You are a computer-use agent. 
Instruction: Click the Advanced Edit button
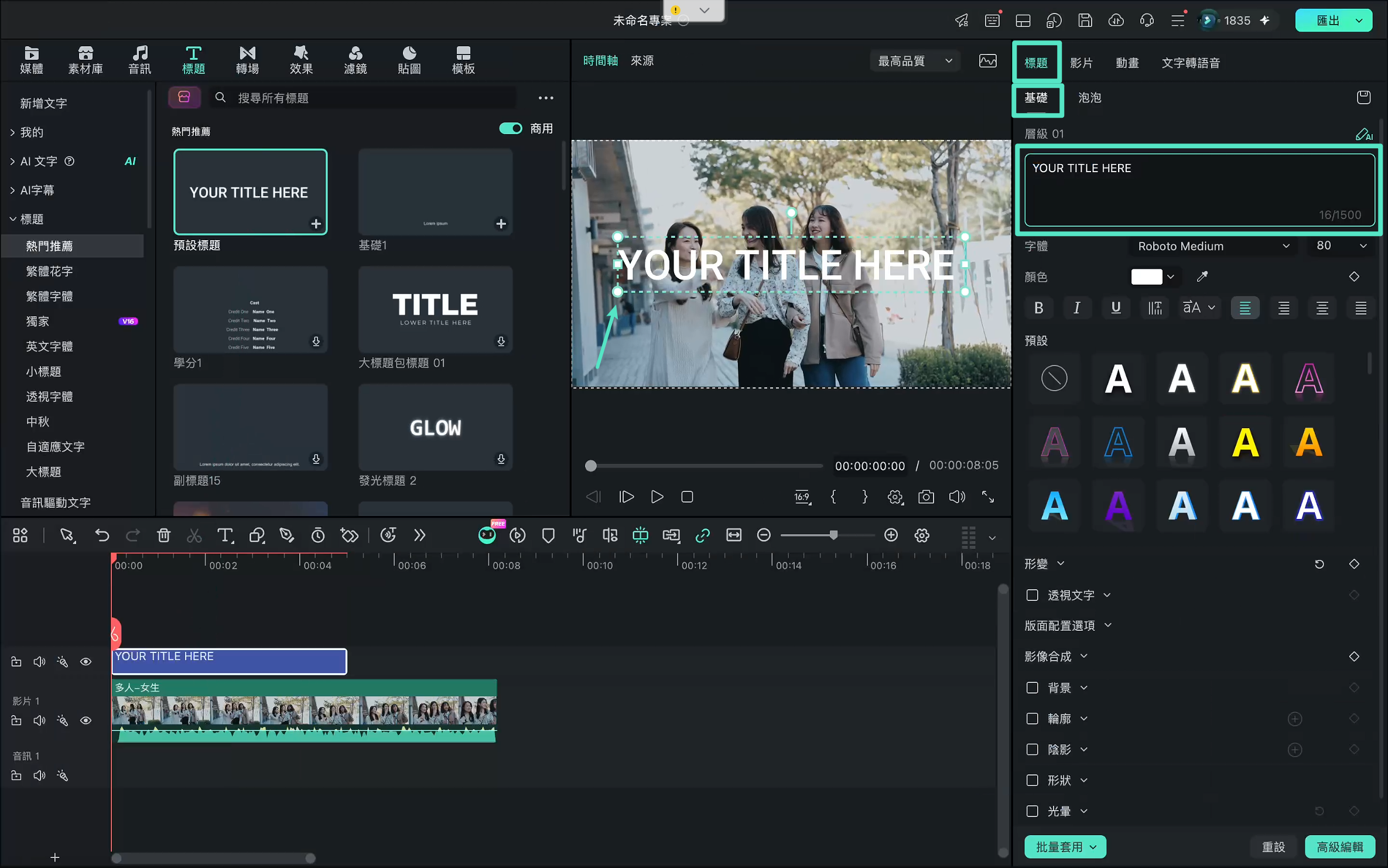pyautogui.click(x=1340, y=847)
